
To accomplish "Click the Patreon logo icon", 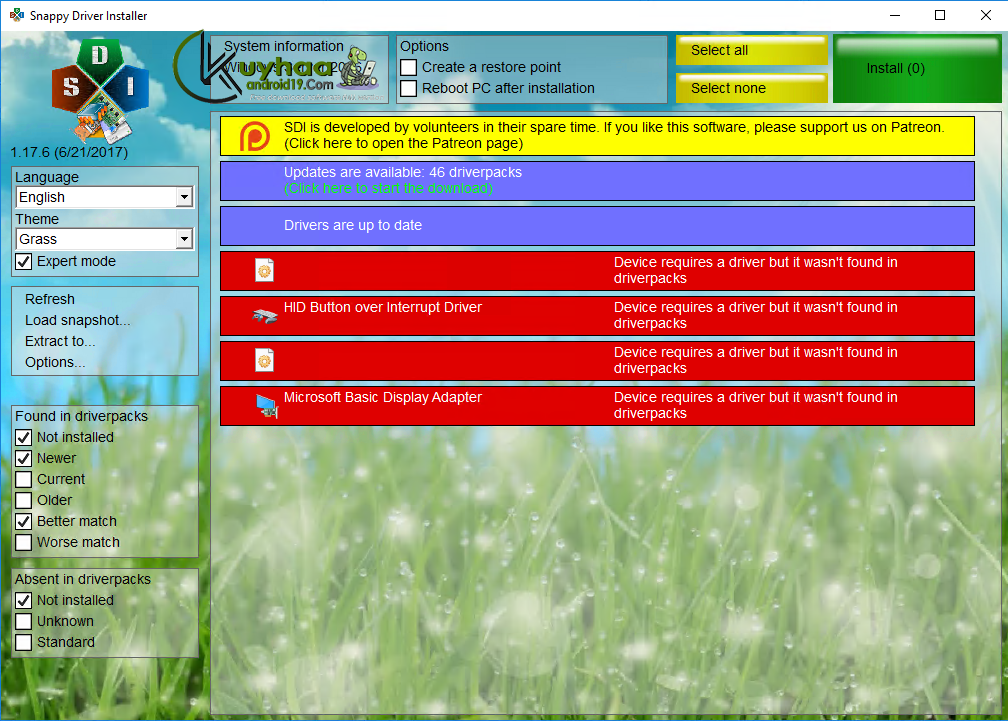I will 255,136.
